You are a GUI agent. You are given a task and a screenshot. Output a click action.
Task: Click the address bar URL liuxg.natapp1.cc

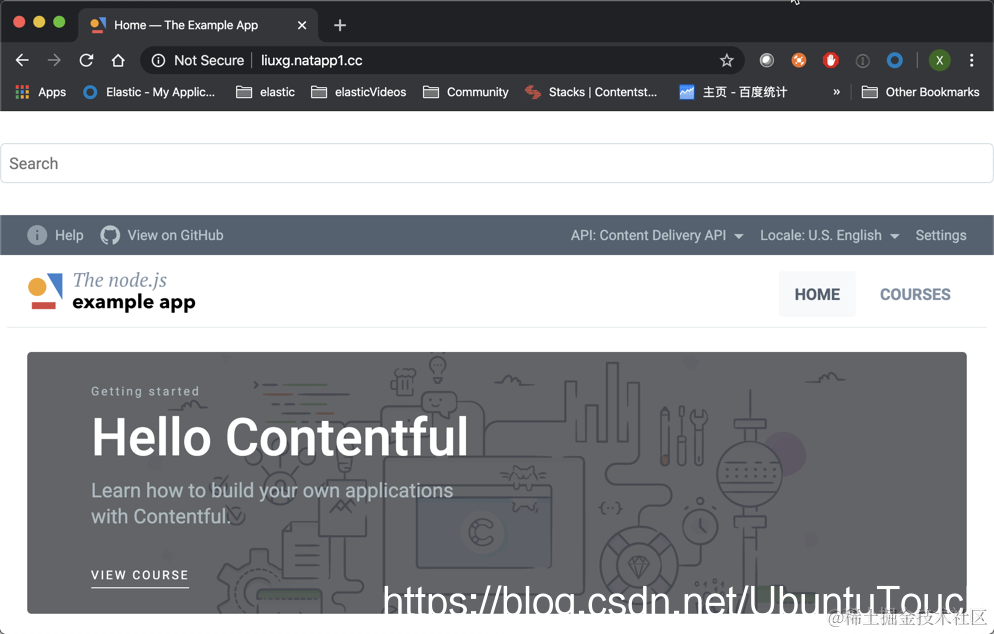(312, 60)
